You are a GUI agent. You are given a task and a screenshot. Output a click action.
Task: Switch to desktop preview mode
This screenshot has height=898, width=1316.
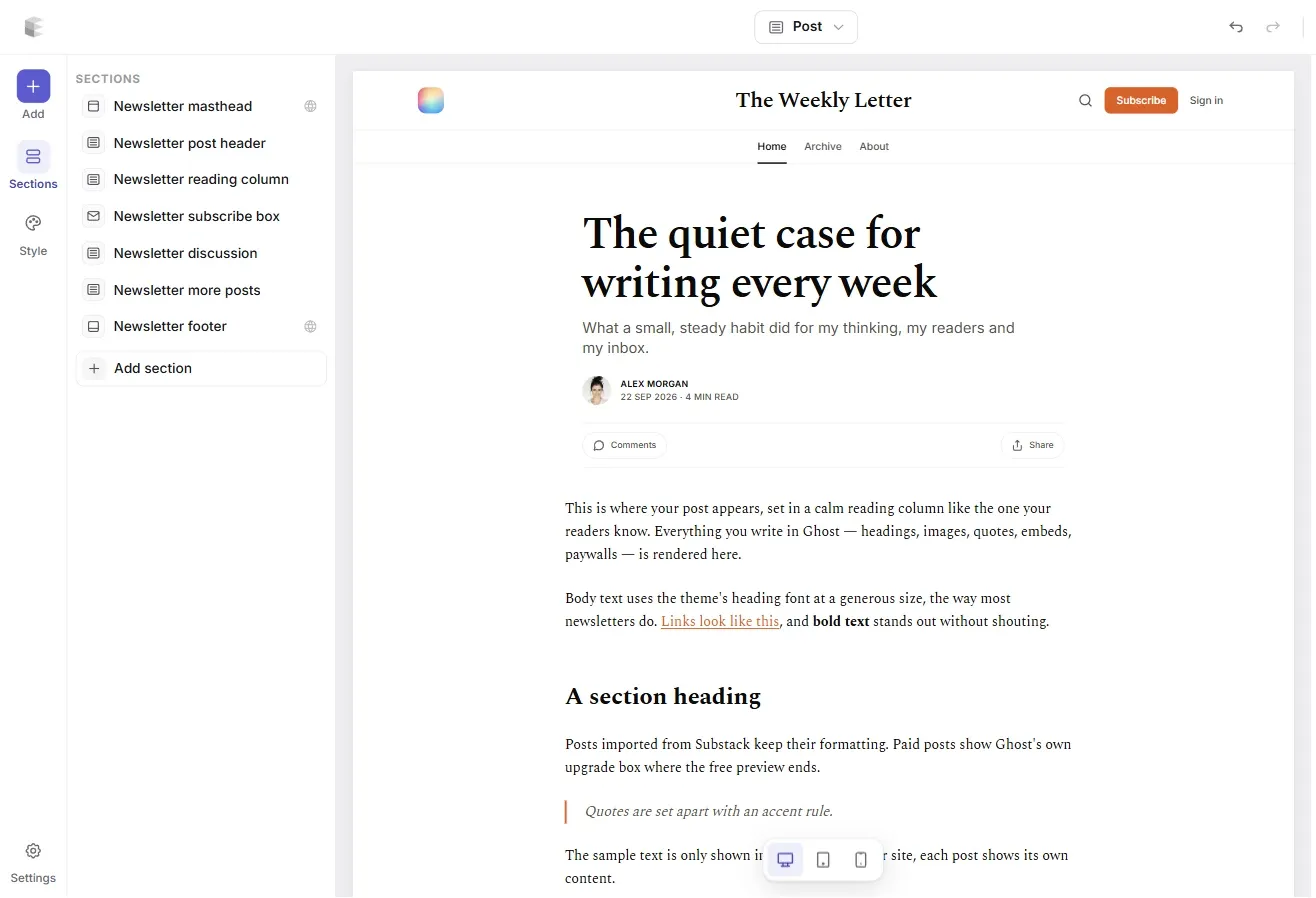[x=785, y=860]
